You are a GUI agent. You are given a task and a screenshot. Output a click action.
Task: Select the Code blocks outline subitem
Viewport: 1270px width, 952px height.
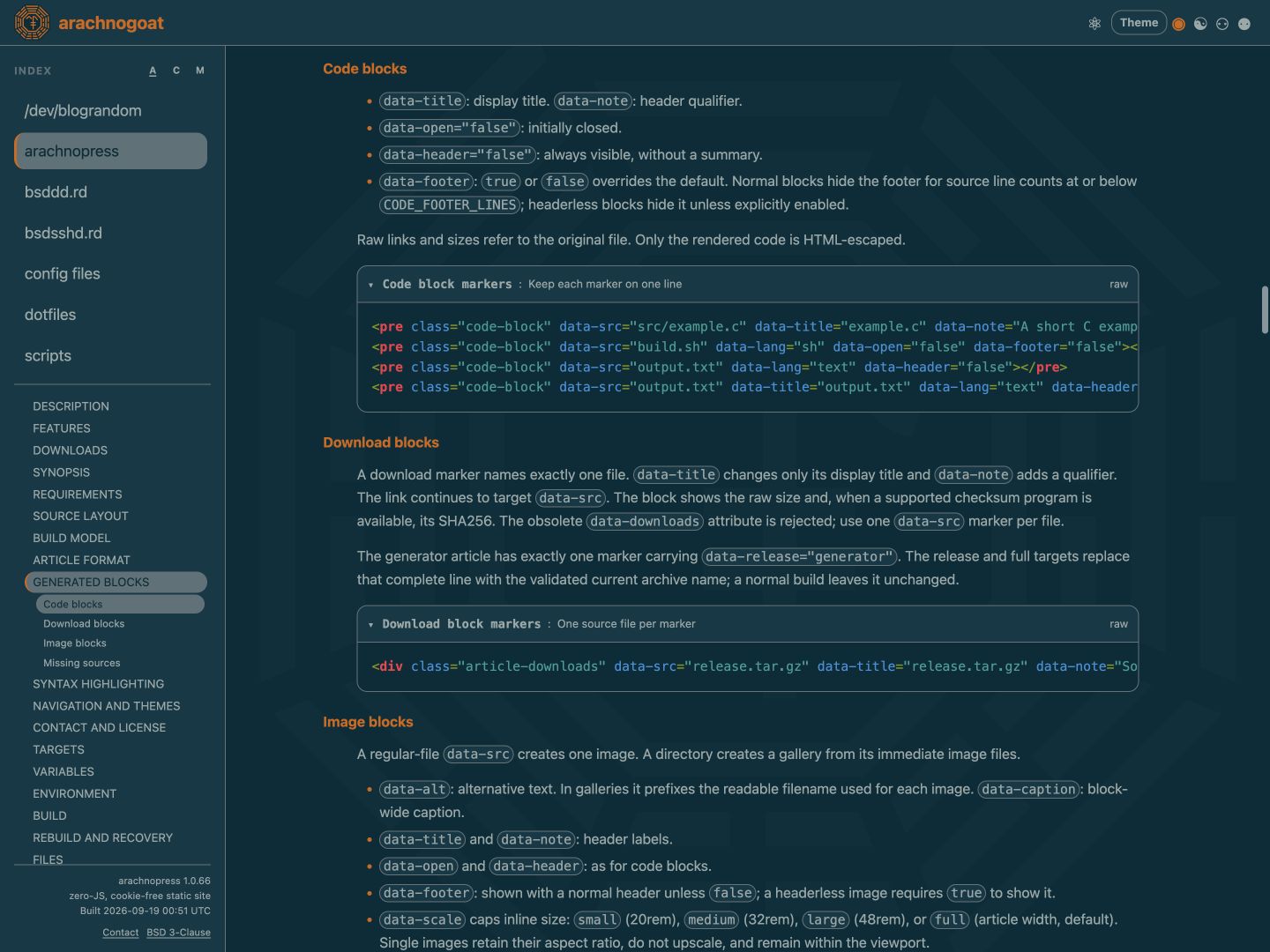point(120,604)
